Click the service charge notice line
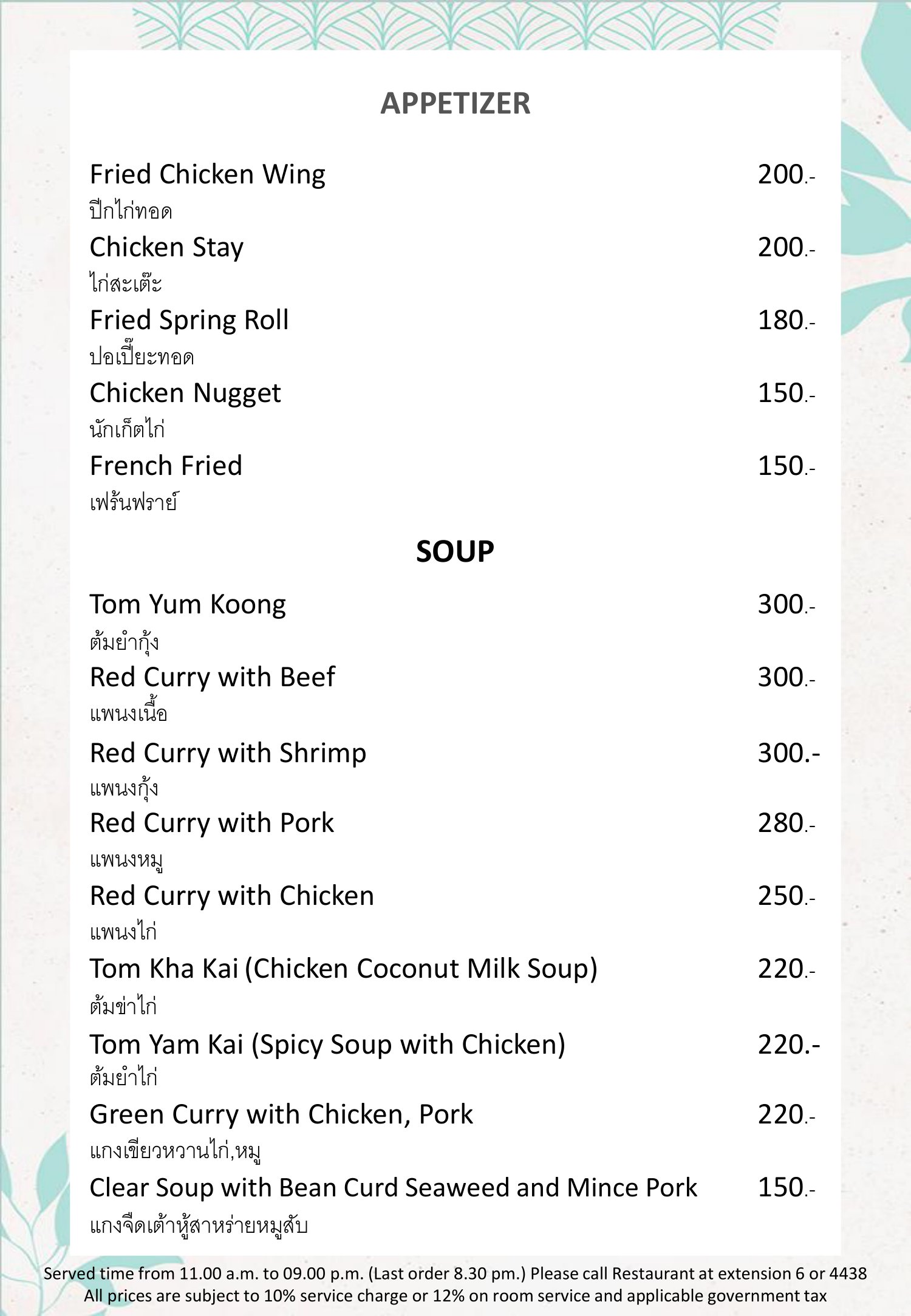The height and width of the screenshot is (1316, 911). [455, 1296]
